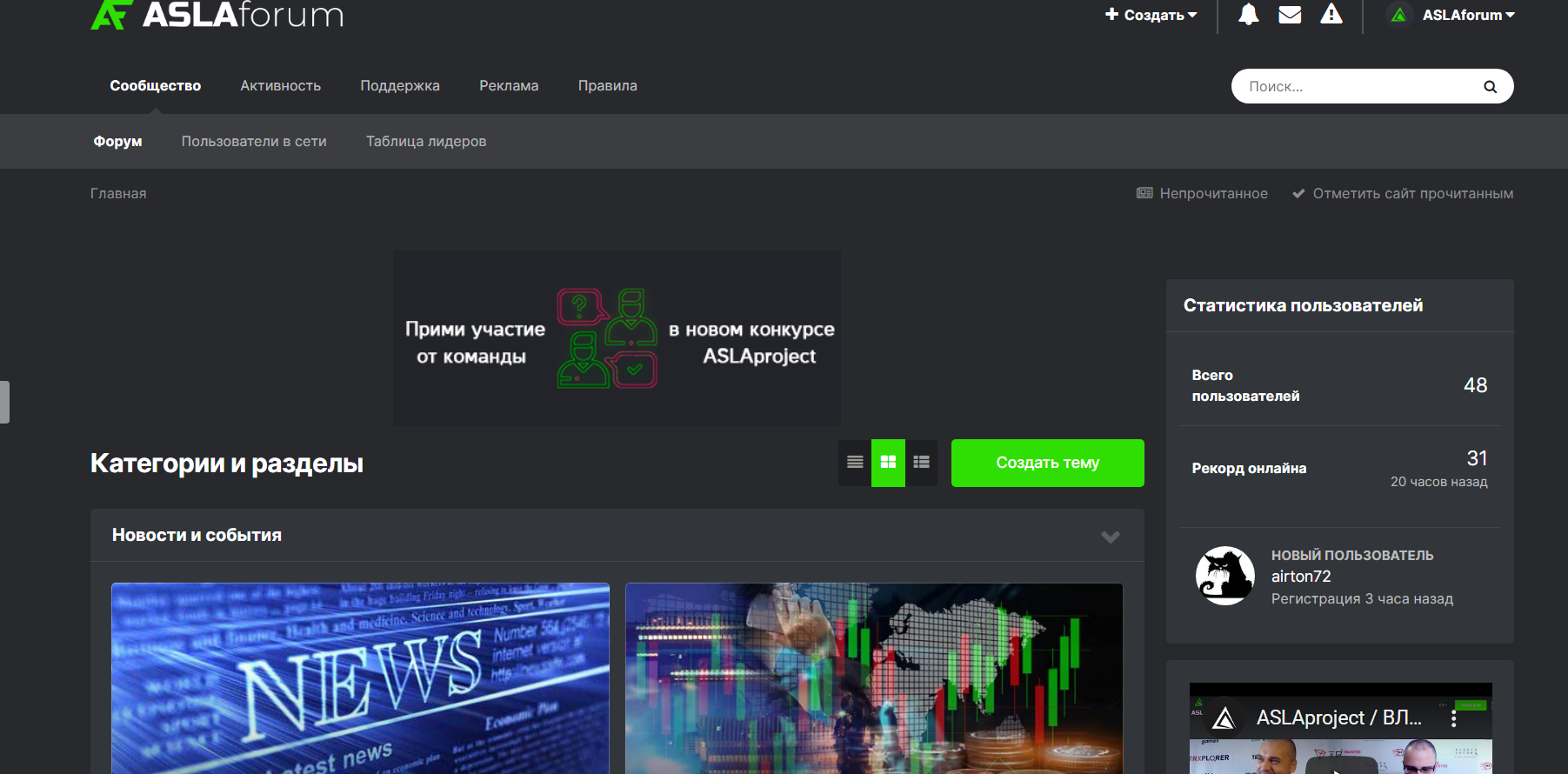Click the search magnifier icon
1568x774 pixels.
(1490, 86)
